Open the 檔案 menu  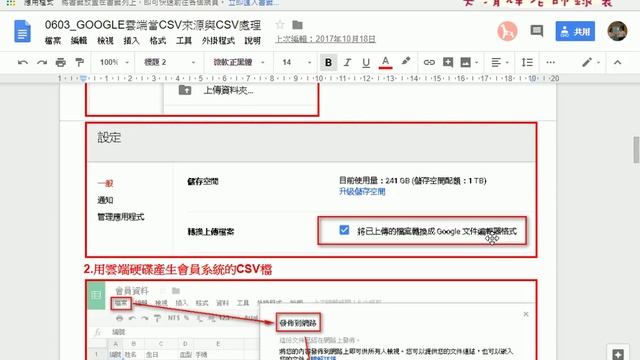tap(53, 41)
